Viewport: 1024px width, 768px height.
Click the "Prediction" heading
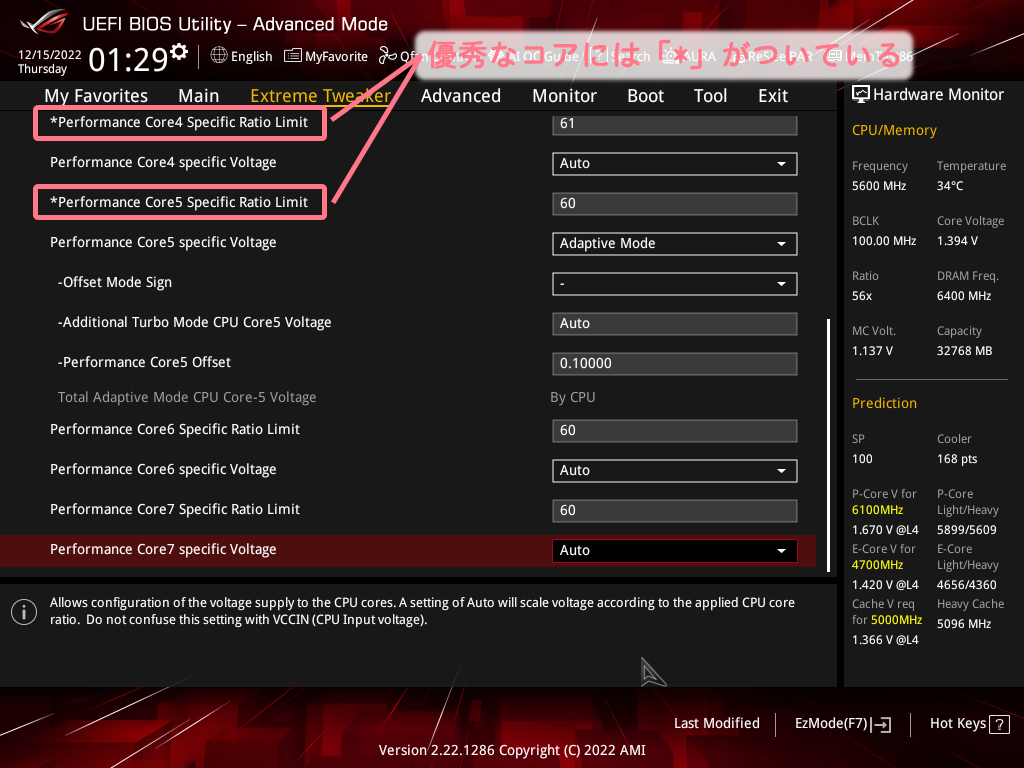click(x=884, y=403)
